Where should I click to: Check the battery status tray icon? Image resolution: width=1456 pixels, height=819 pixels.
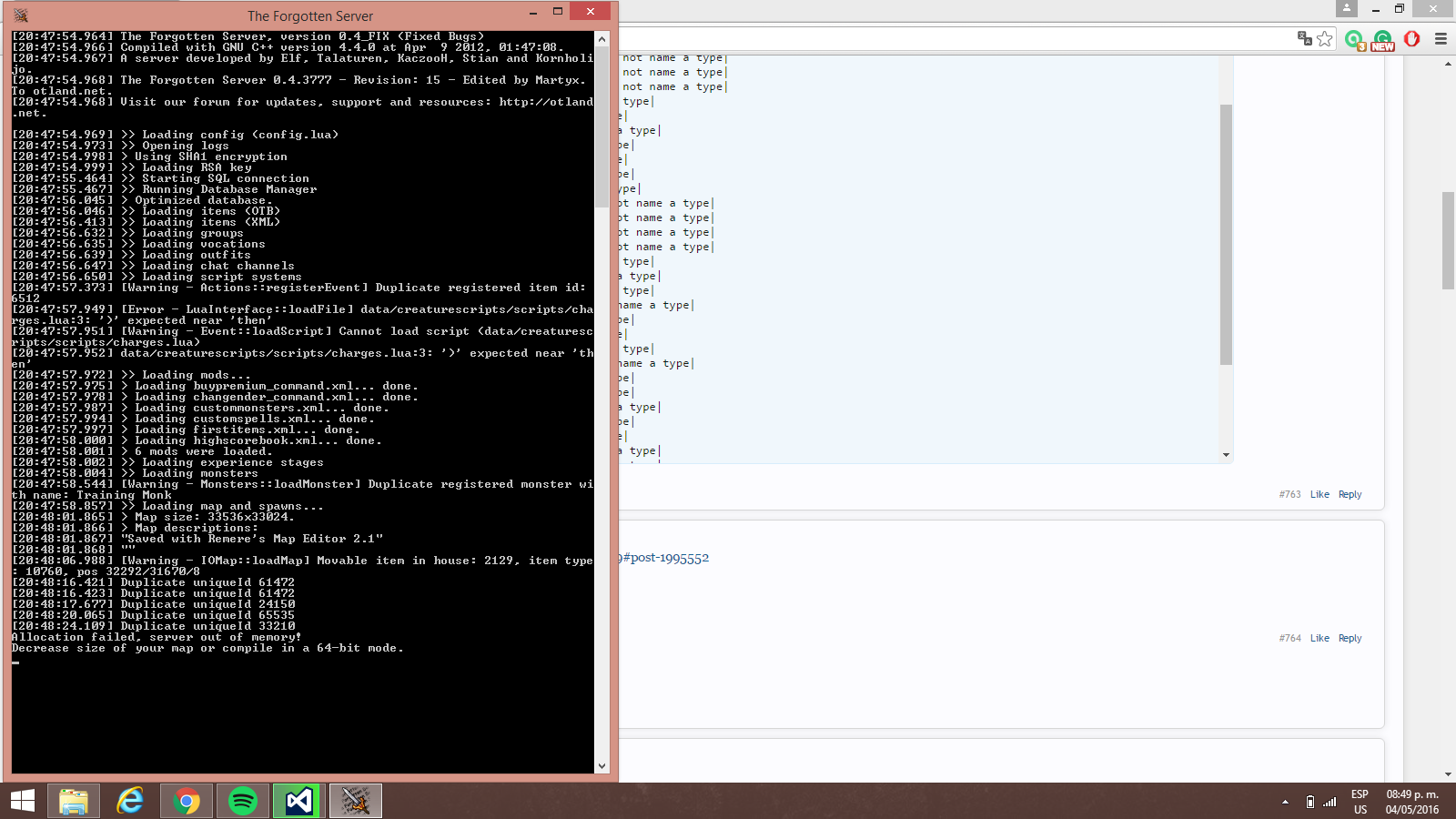[1310, 802]
